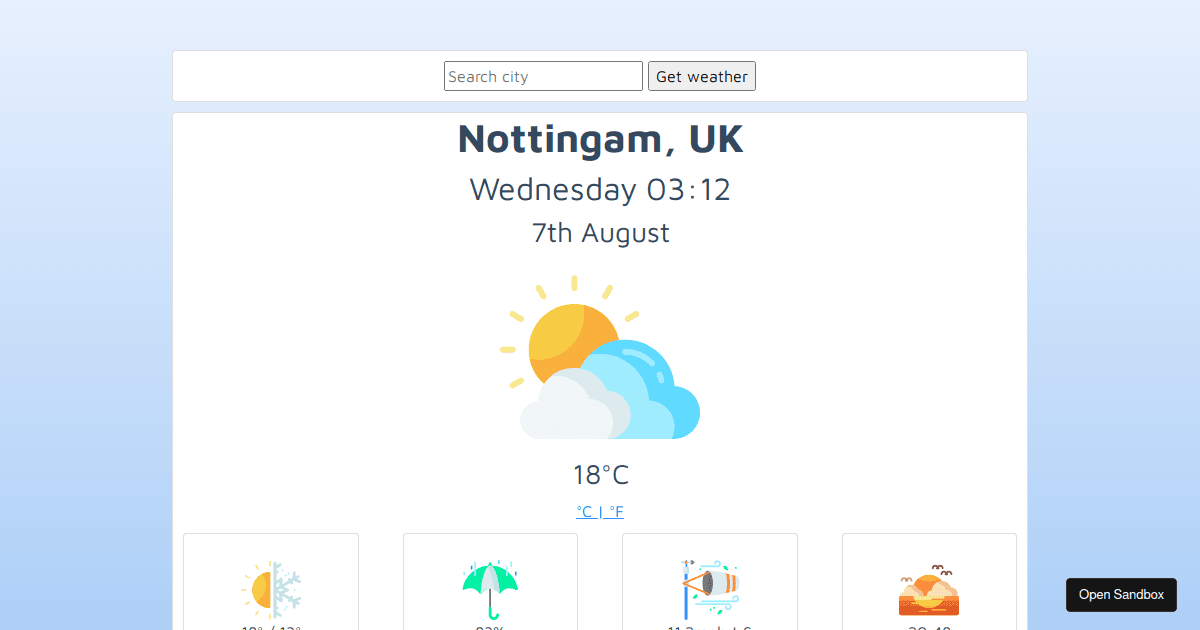
Task: Click the Wednesday 03:12 time display
Action: [600, 189]
